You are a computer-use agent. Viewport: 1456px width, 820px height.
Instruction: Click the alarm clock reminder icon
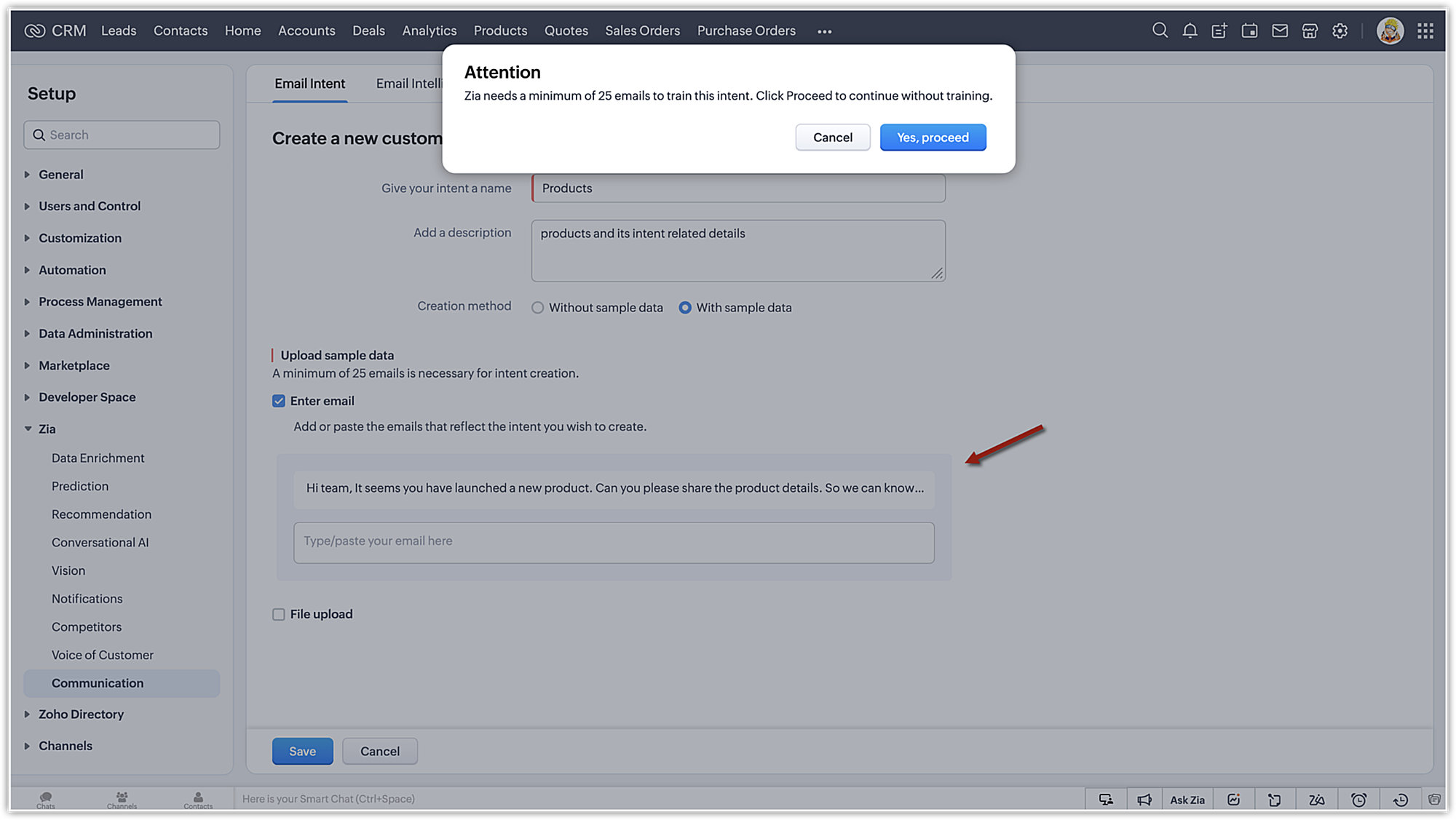1358,800
